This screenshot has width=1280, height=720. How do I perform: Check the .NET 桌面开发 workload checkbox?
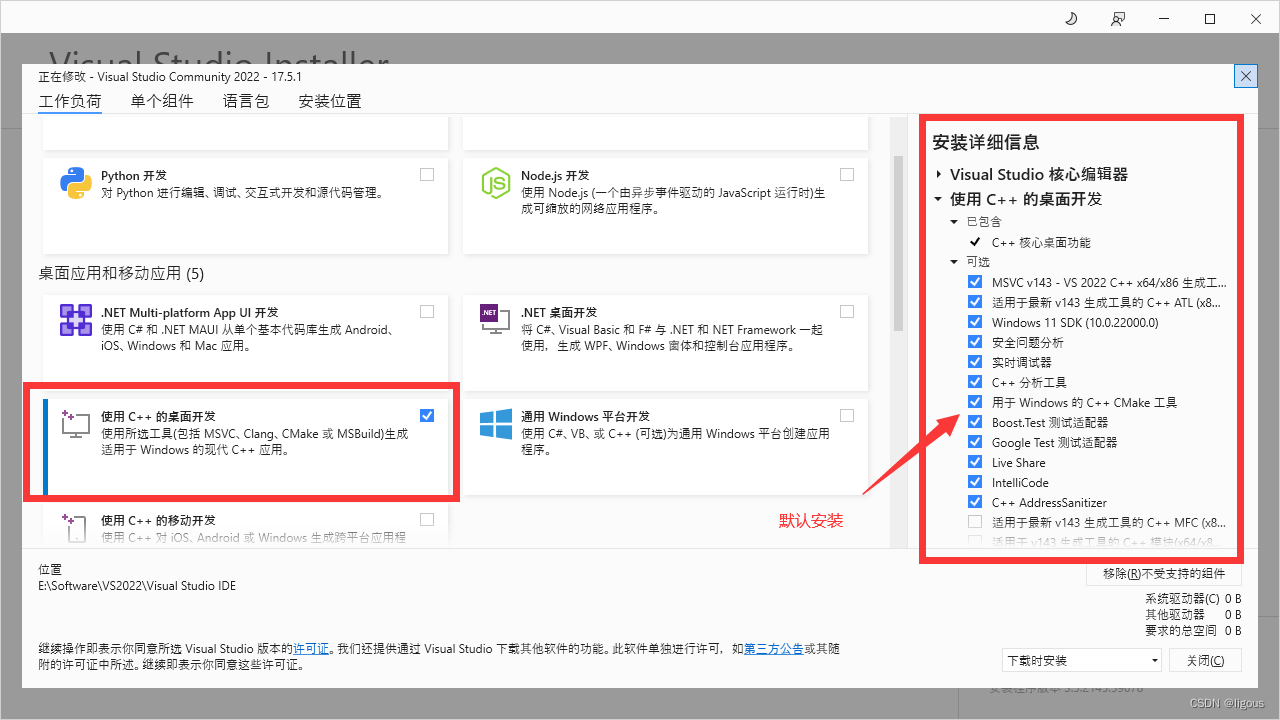point(847,312)
